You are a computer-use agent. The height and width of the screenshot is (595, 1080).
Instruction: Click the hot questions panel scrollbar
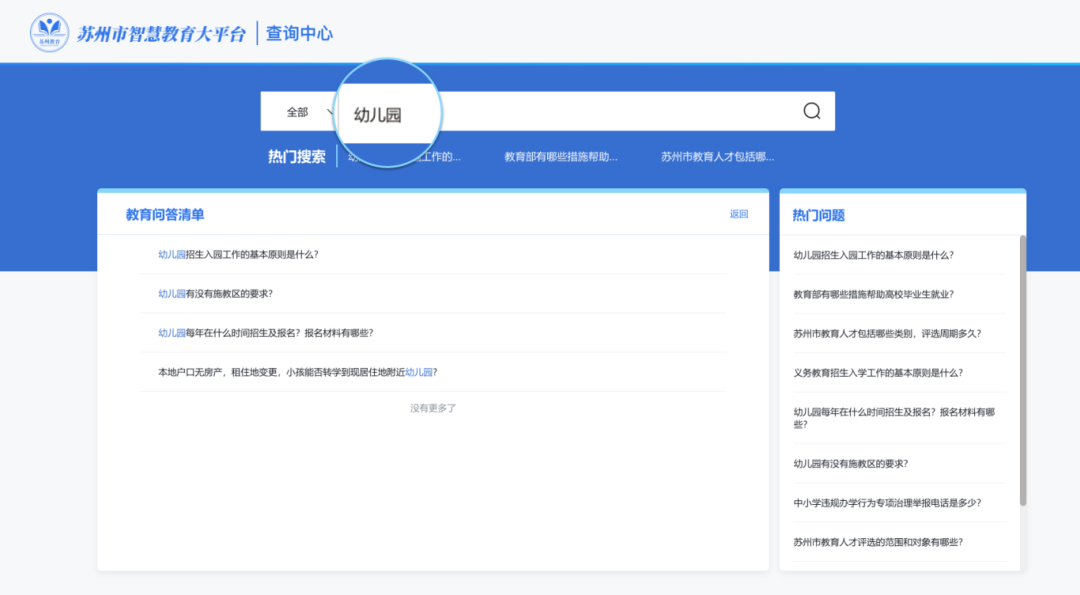pyautogui.click(x=1021, y=370)
